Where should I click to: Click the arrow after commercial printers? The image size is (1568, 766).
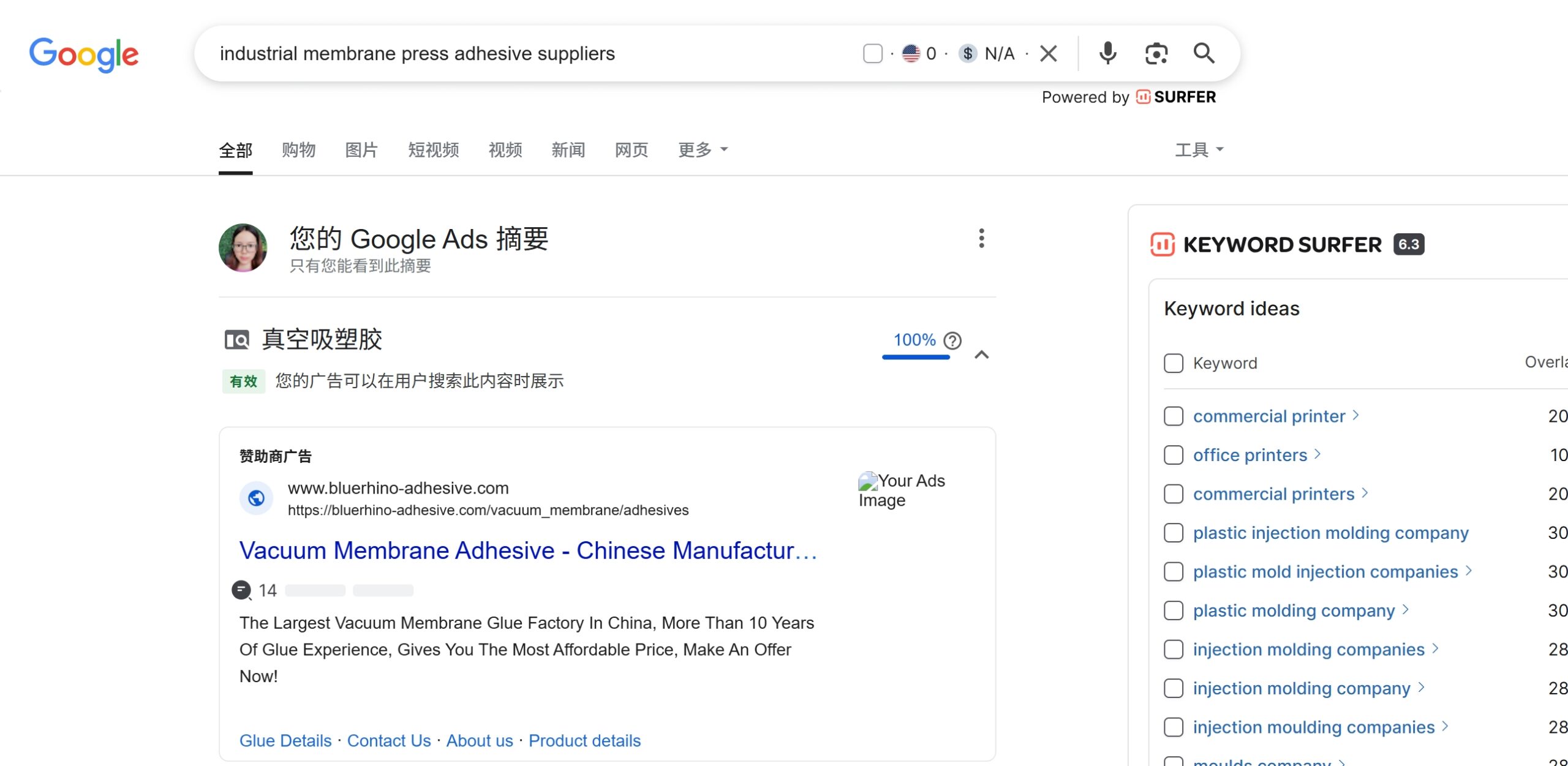pos(1365,493)
